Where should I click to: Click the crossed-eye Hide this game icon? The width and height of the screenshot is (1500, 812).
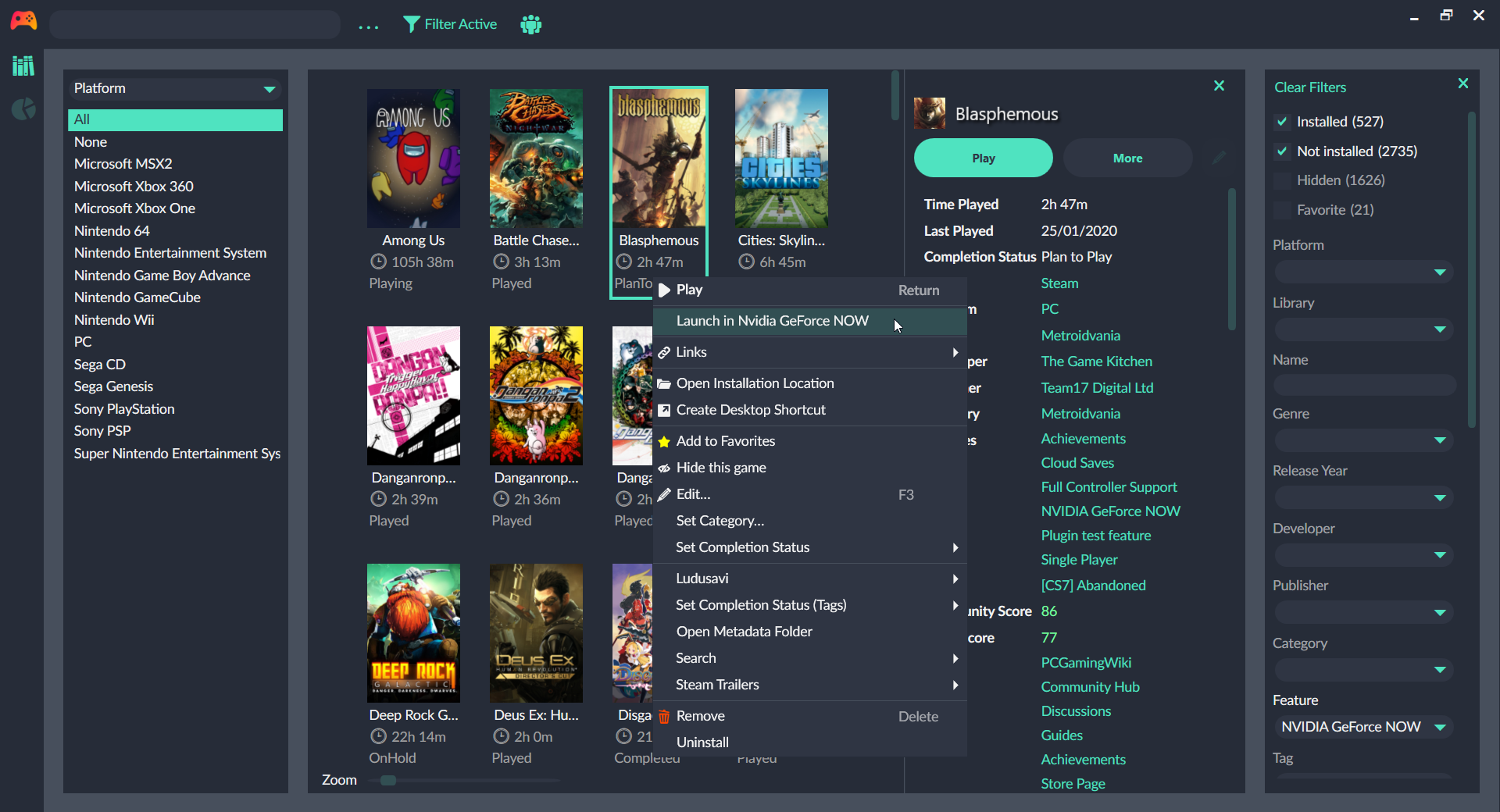664,468
